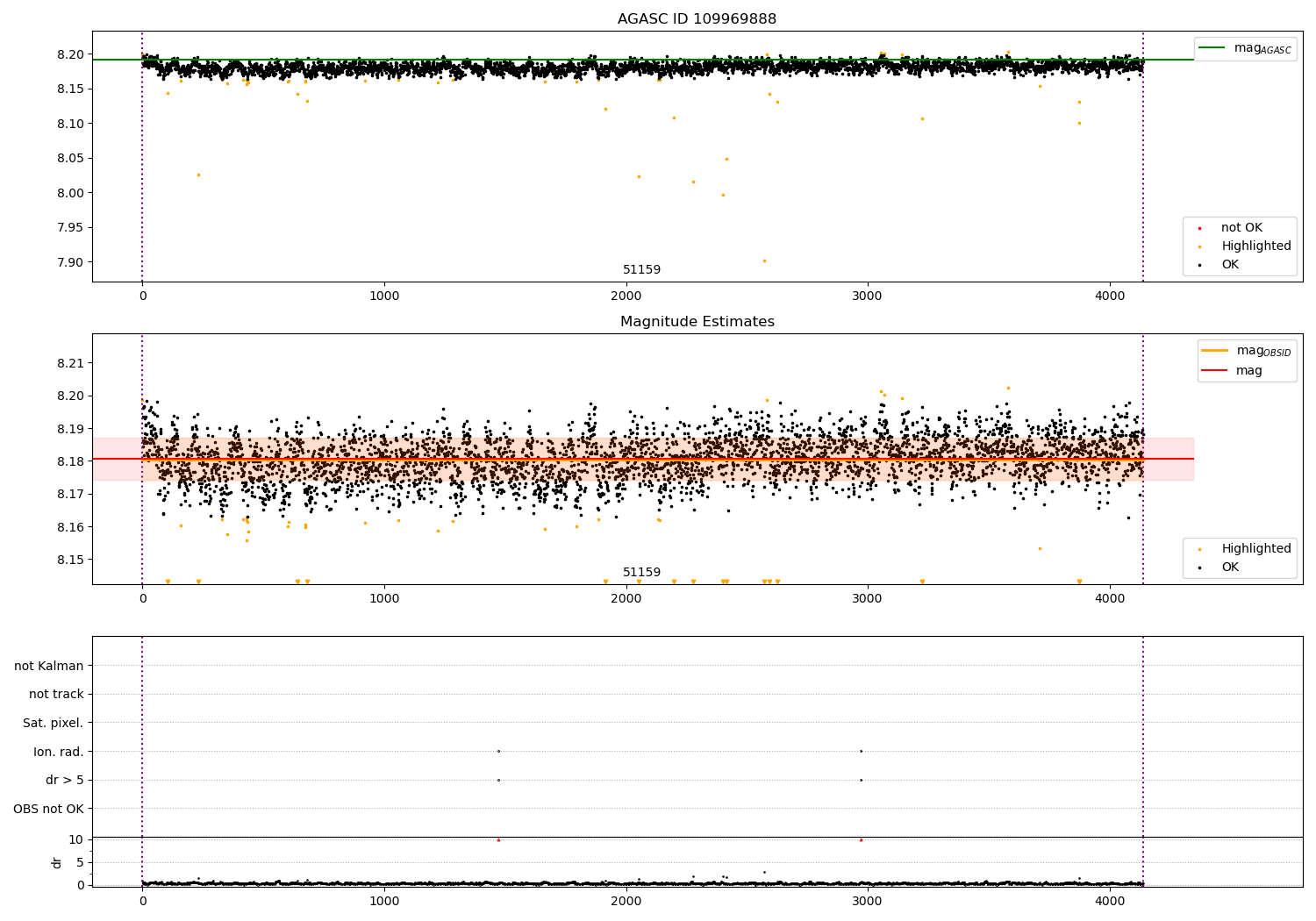
Task: Click the green mag AGASC legend line
Action: 1212,48
